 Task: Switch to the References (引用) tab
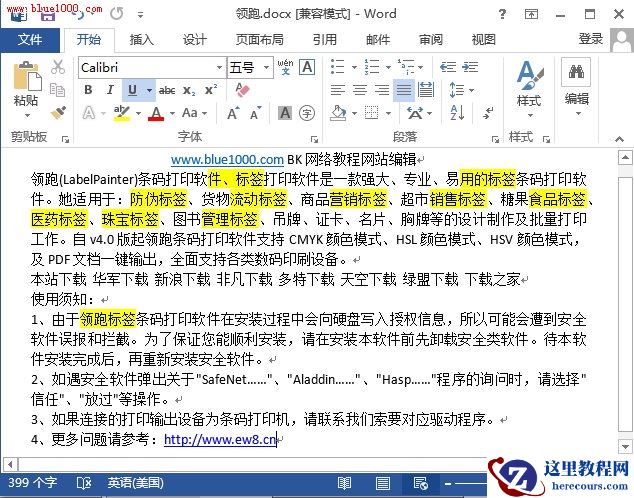324,40
